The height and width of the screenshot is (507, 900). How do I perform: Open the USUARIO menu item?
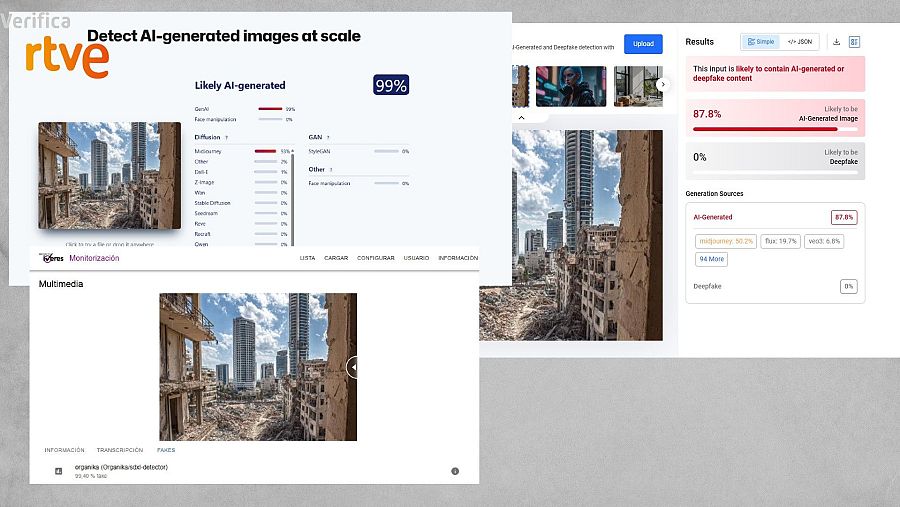click(x=416, y=258)
